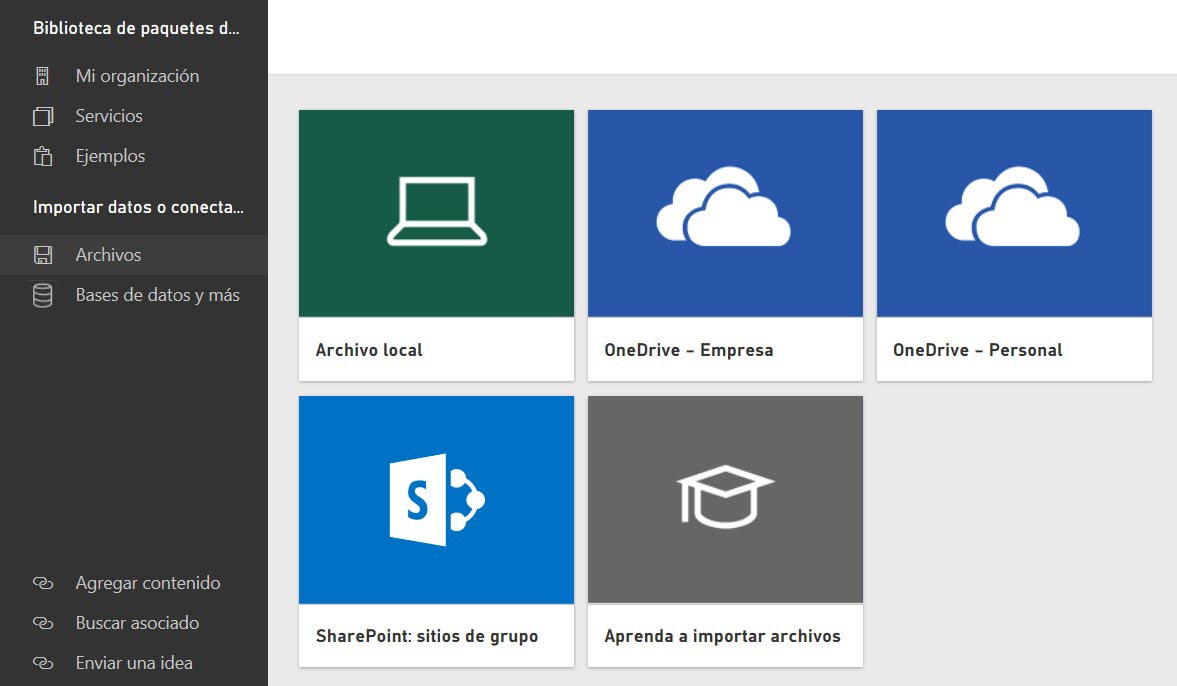Choose the OneDrive - Empresa label
The image size is (1177, 686).
tap(688, 351)
